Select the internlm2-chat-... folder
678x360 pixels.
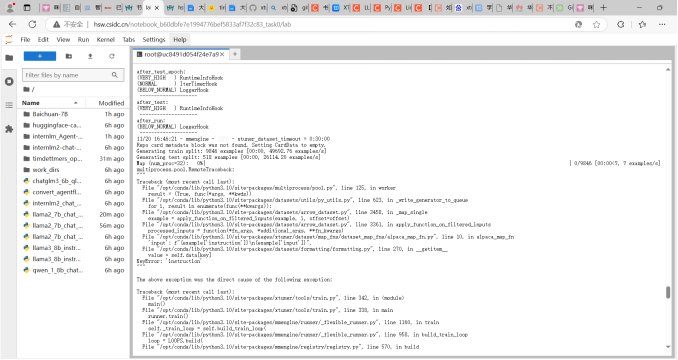[73, 148]
